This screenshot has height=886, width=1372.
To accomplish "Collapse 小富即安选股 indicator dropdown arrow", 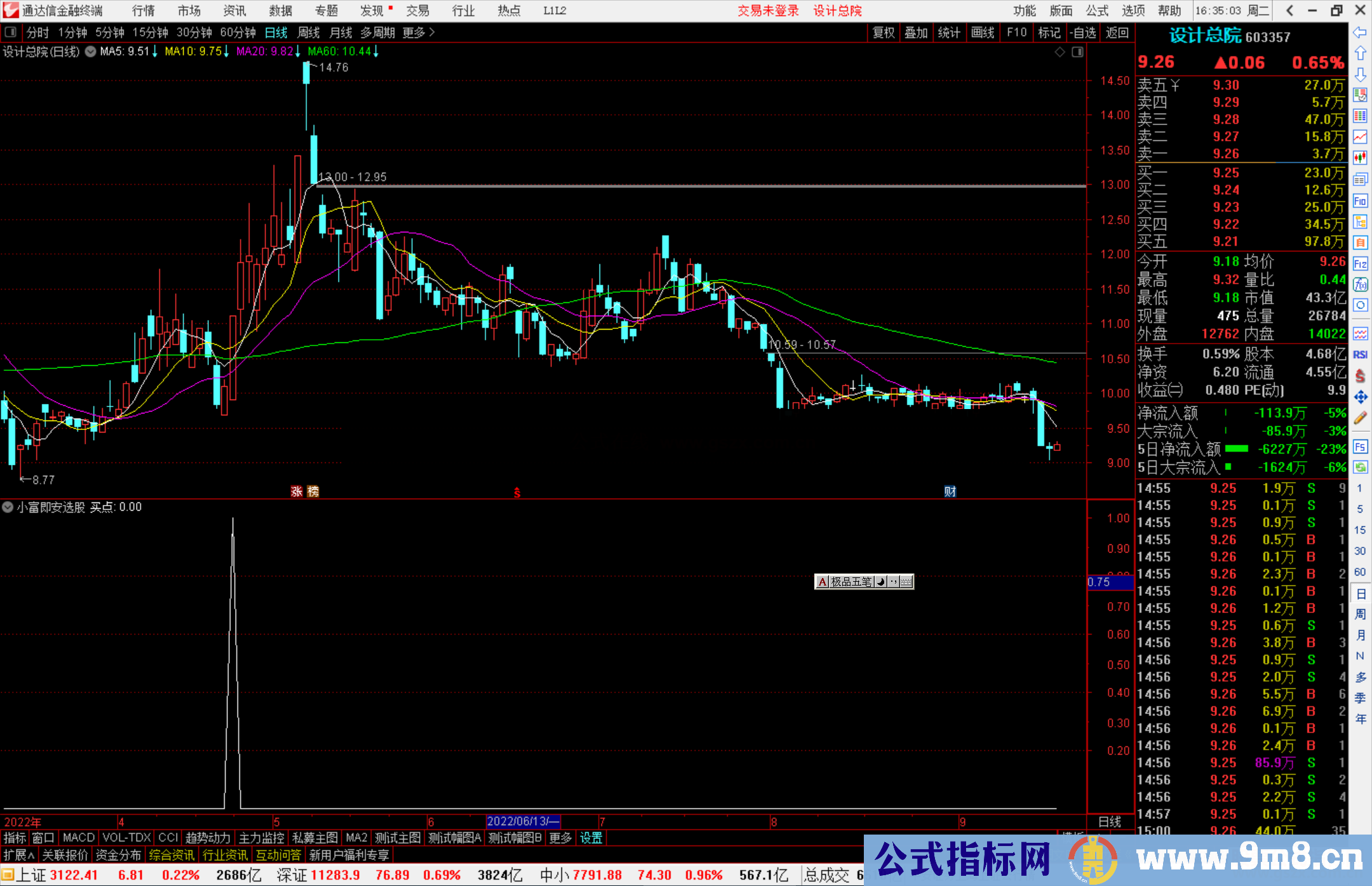I will click(8, 507).
